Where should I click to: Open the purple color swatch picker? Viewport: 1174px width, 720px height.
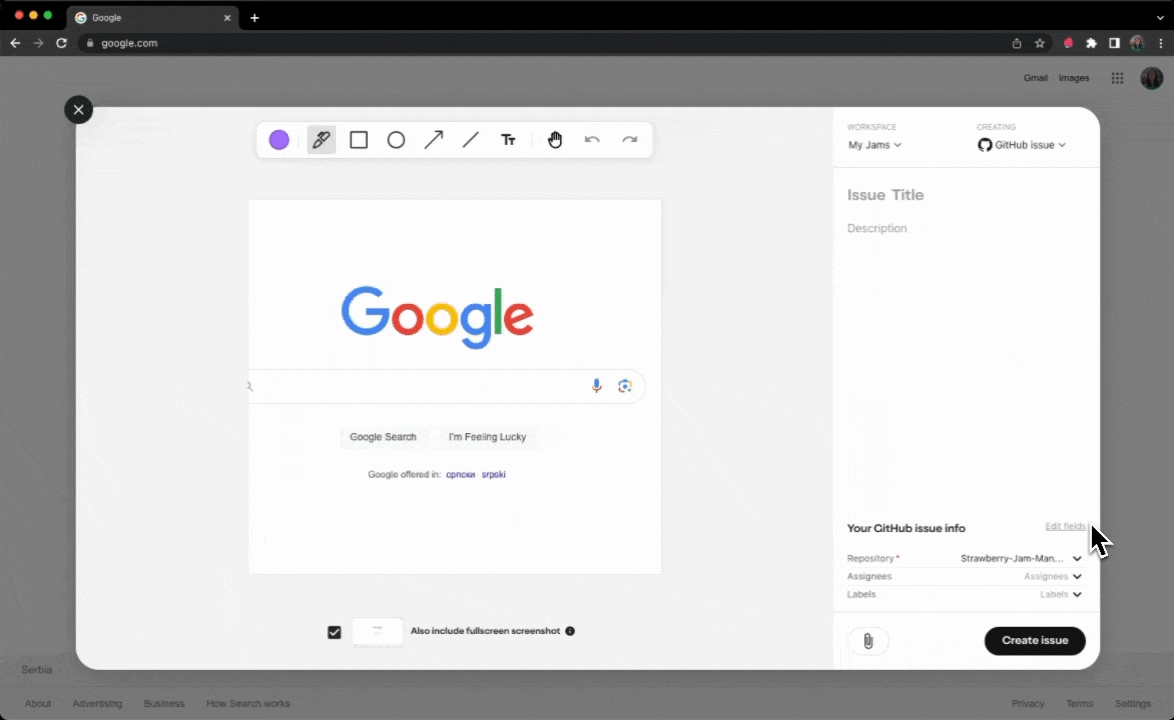279,140
